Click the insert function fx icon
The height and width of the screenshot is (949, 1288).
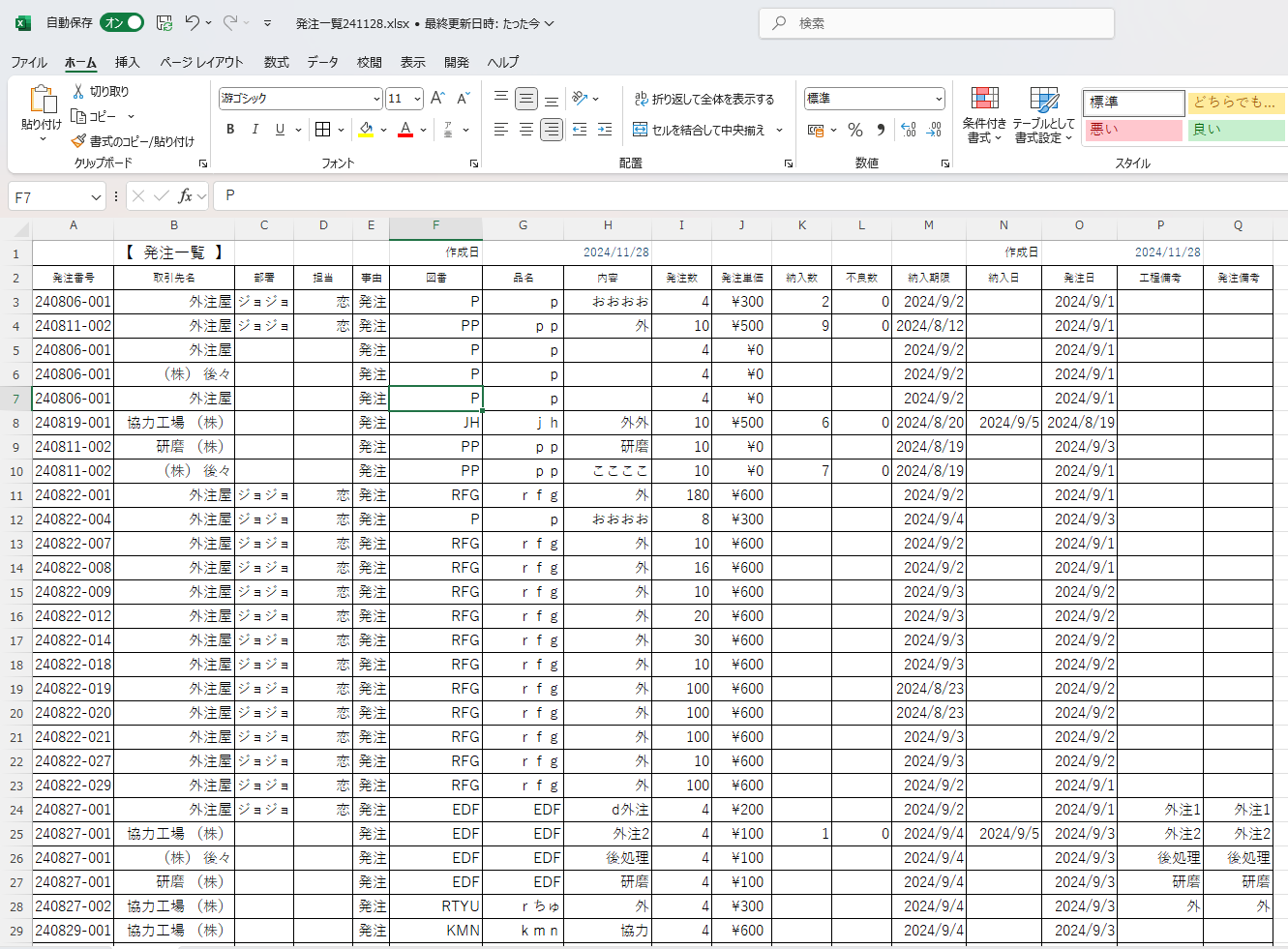[x=185, y=196]
